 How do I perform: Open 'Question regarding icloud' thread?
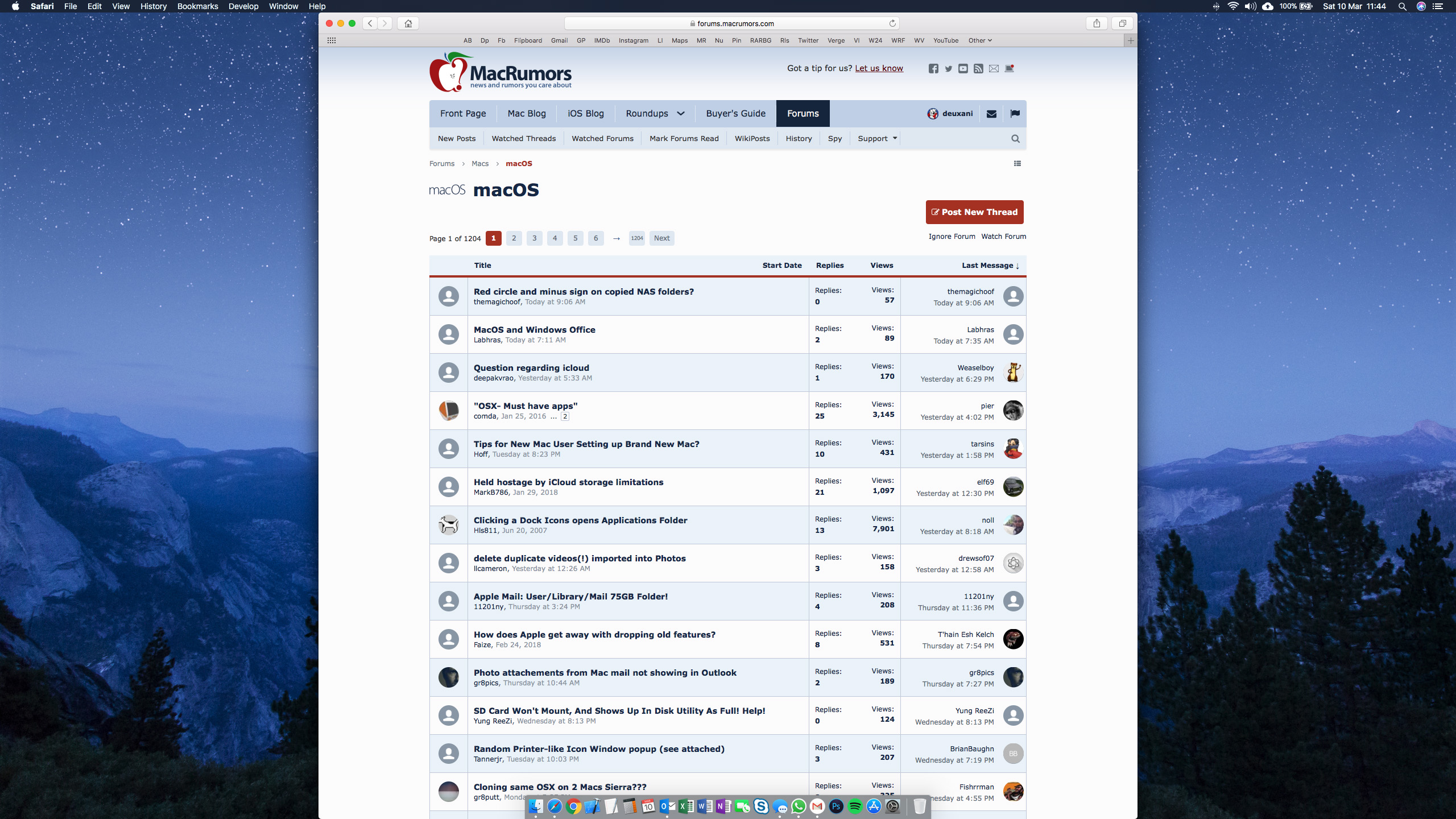(531, 367)
